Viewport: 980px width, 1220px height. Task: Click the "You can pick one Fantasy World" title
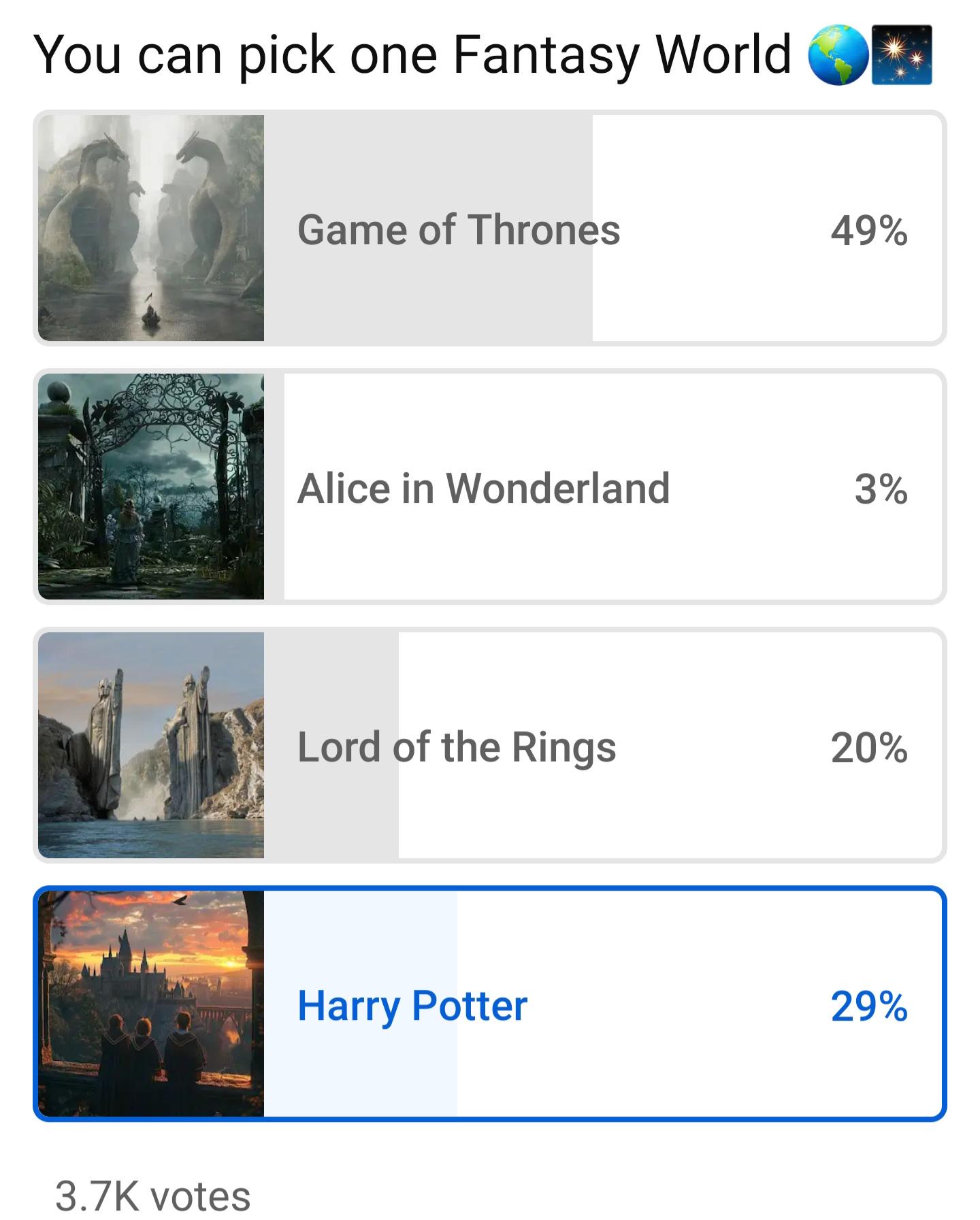point(412,54)
